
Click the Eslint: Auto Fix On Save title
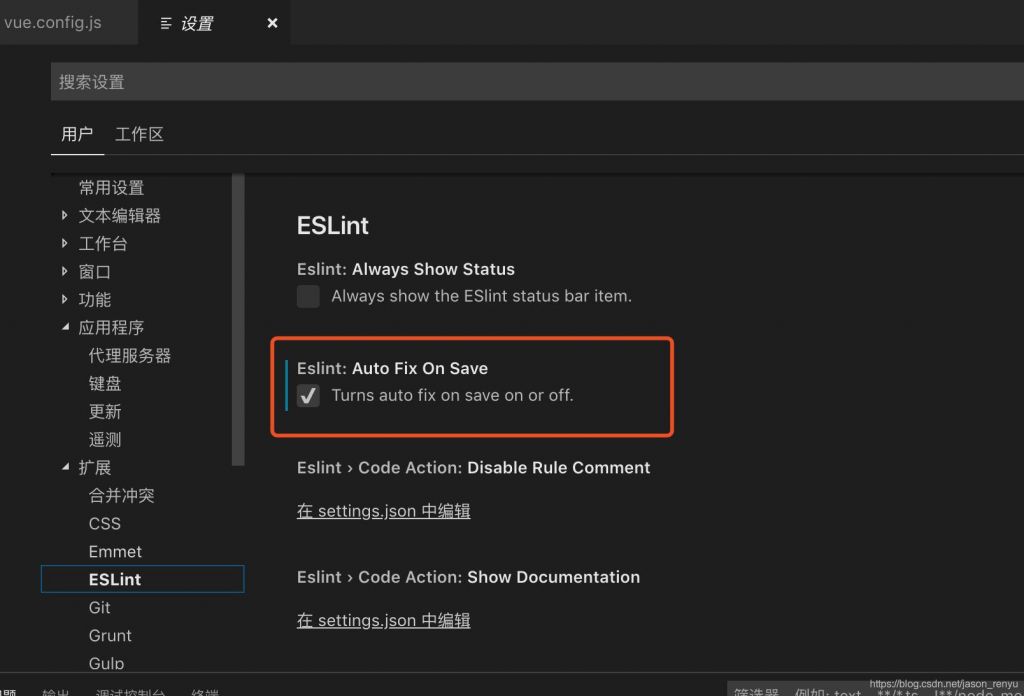point(392,368)
